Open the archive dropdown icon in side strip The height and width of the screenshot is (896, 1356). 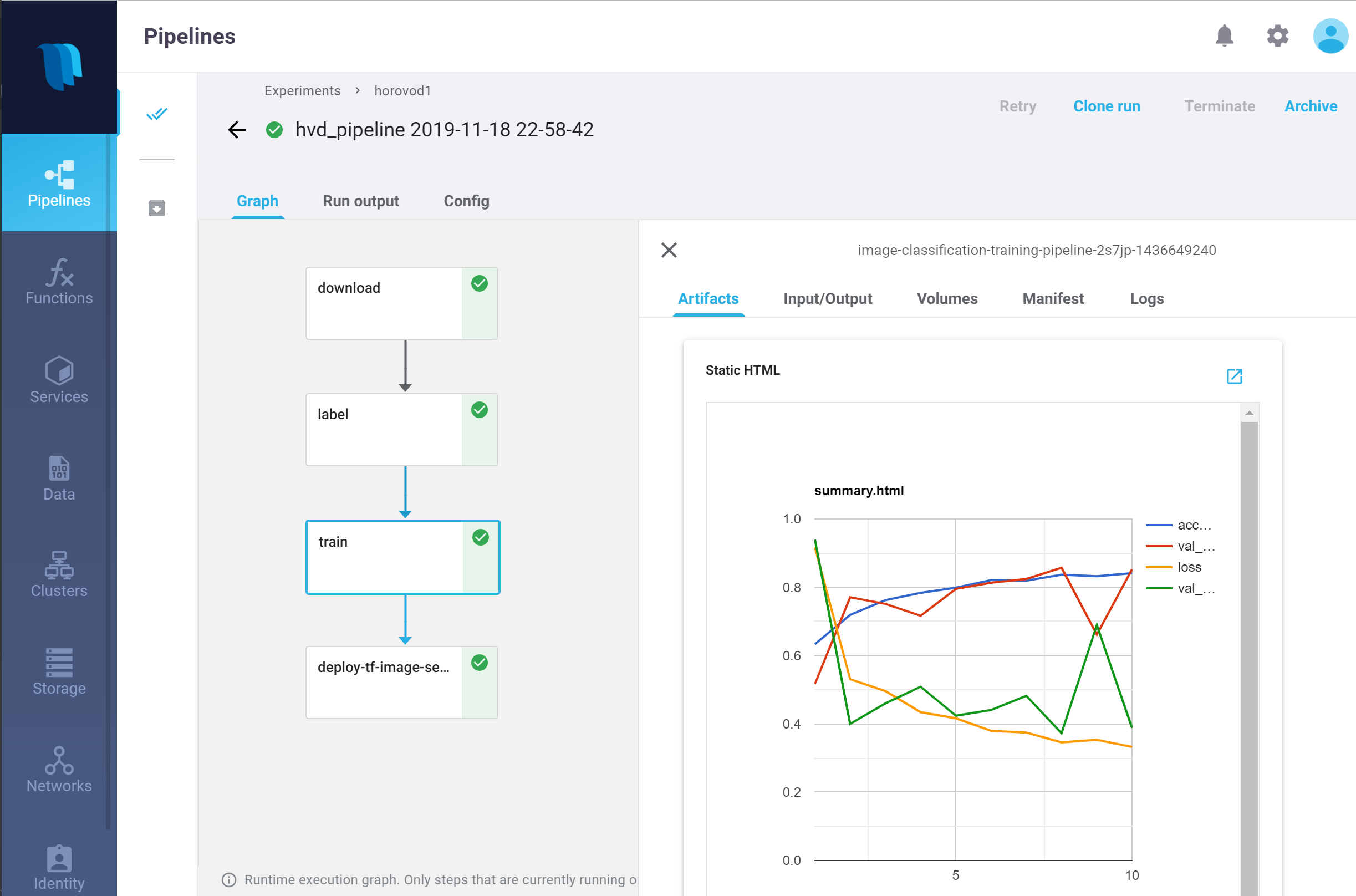156,208
